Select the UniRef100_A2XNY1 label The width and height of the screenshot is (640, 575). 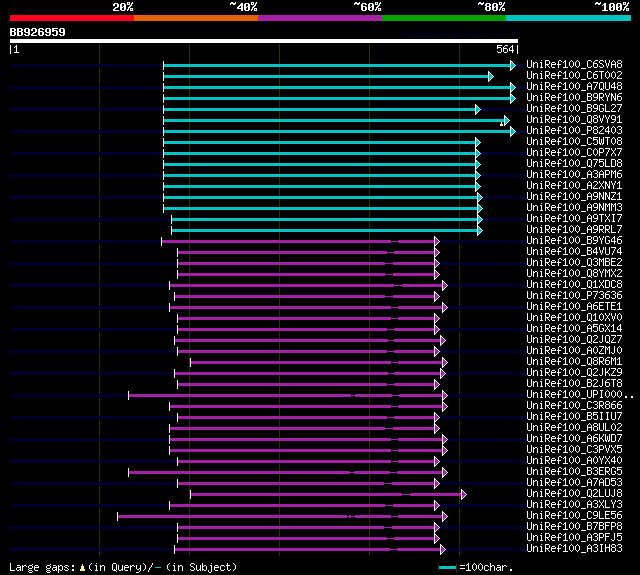574,186
